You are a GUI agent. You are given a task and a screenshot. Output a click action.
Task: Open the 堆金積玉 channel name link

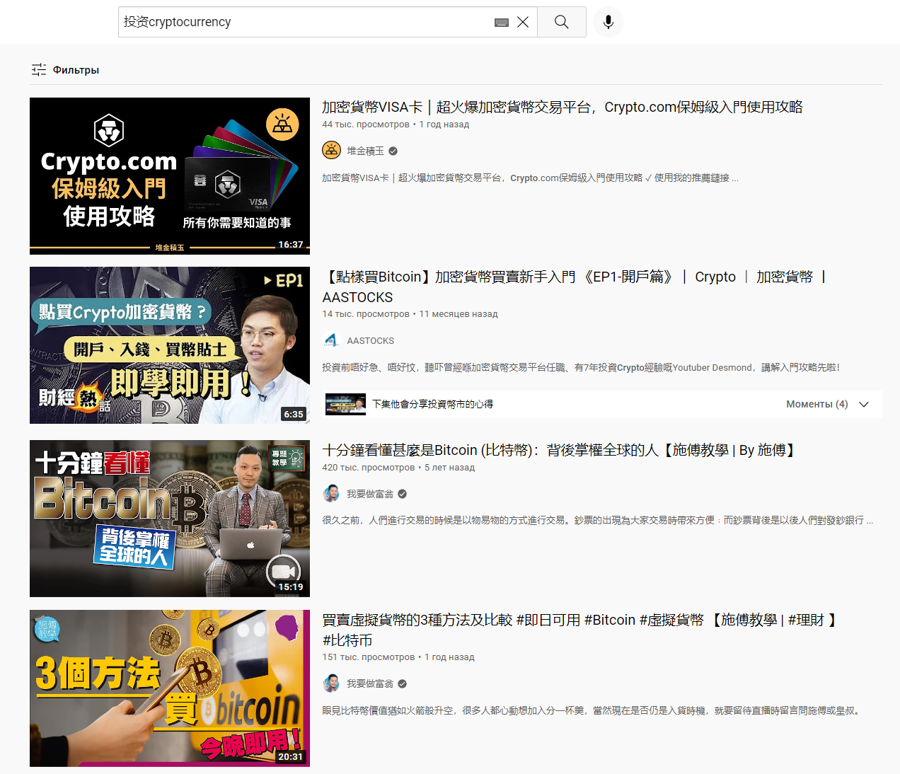point(364,151)
